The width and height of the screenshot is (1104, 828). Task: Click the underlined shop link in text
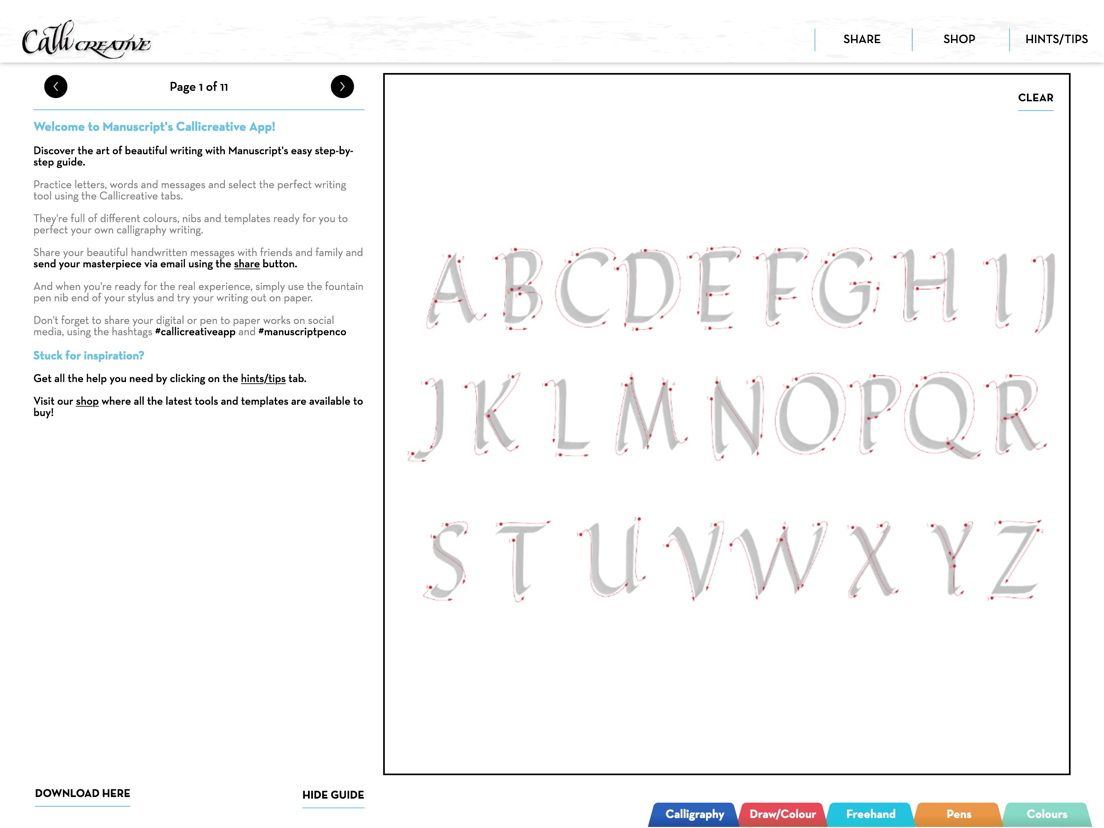click(87, 401)
